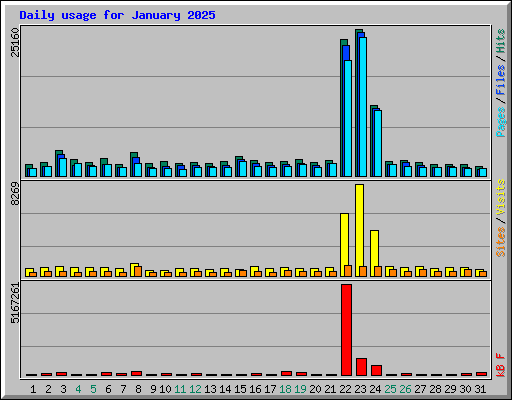Click day 31 axis label
The height and width of the screenshot is (400, 512).
click(480, 389)
